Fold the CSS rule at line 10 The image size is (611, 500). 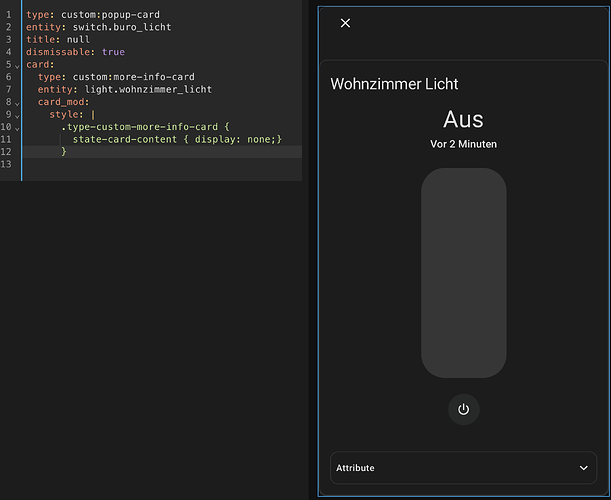(x=18, y=127)
